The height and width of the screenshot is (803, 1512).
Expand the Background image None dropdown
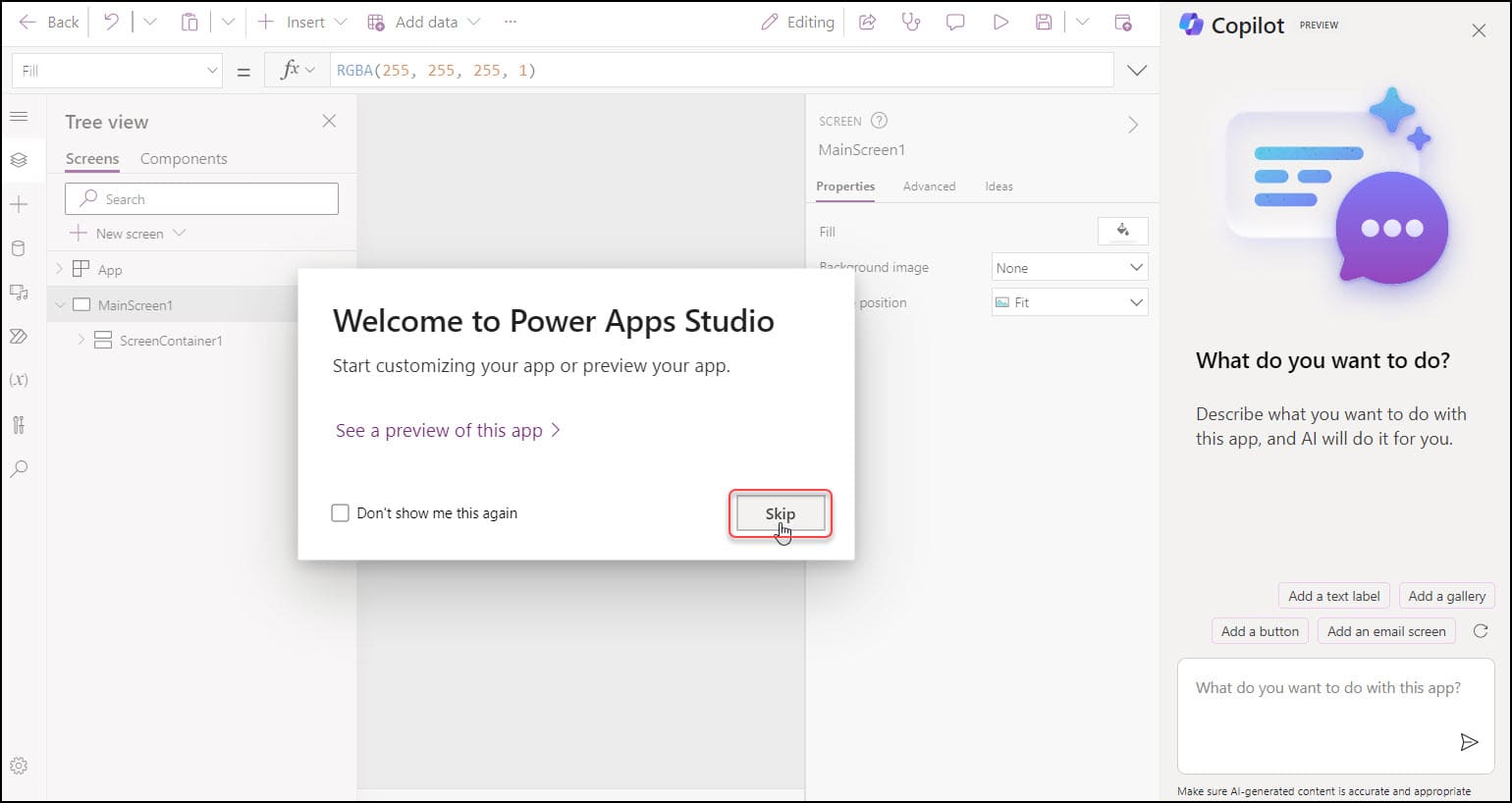coord(1069,268)
